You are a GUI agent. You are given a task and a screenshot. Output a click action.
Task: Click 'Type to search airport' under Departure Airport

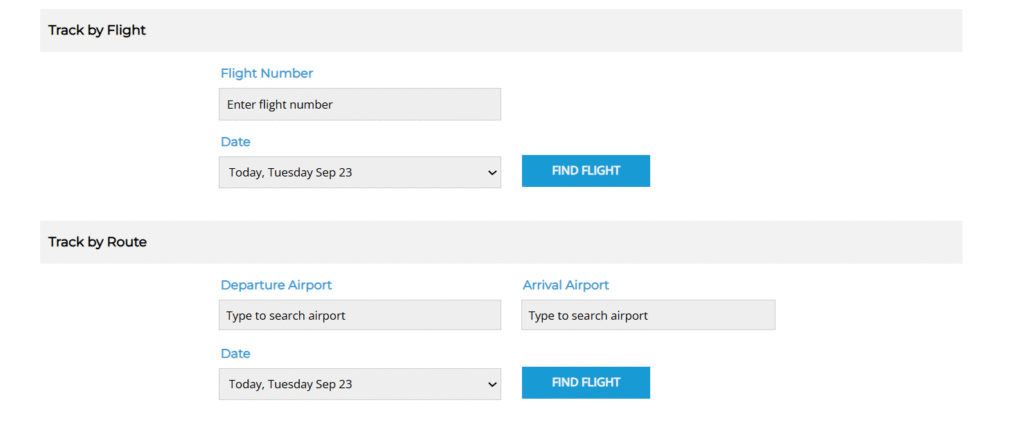pyautogui.click(x=285, y=316)
